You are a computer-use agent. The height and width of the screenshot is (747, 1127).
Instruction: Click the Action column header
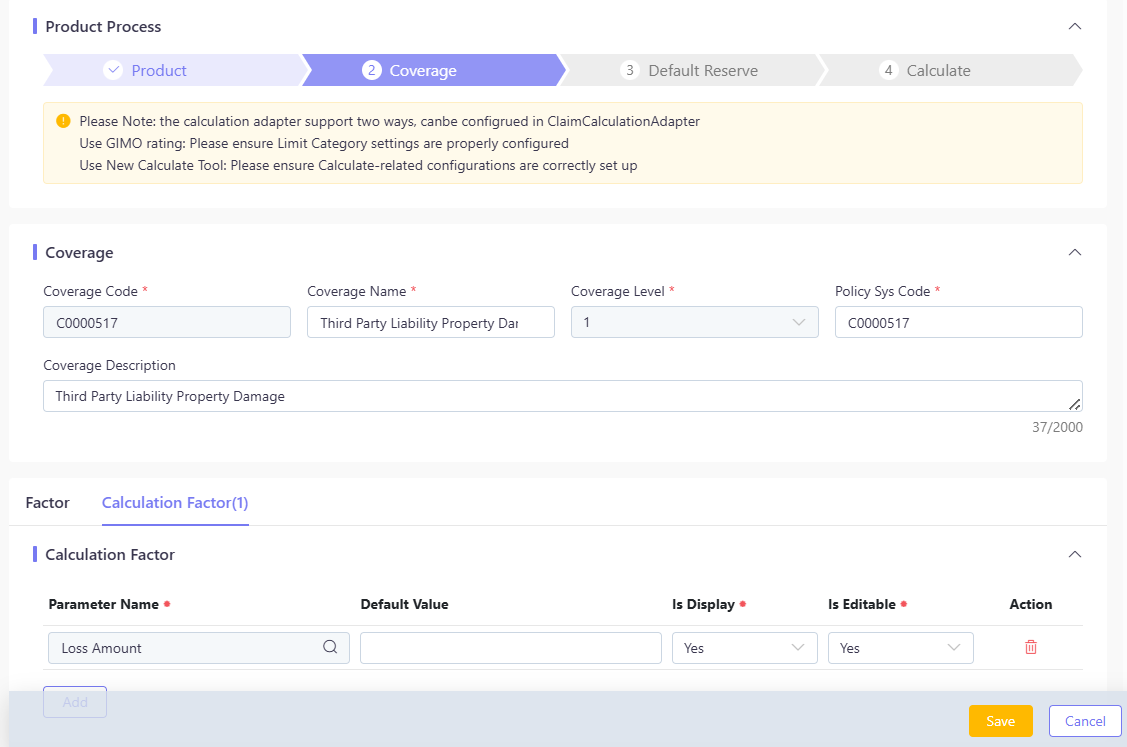1031,604
